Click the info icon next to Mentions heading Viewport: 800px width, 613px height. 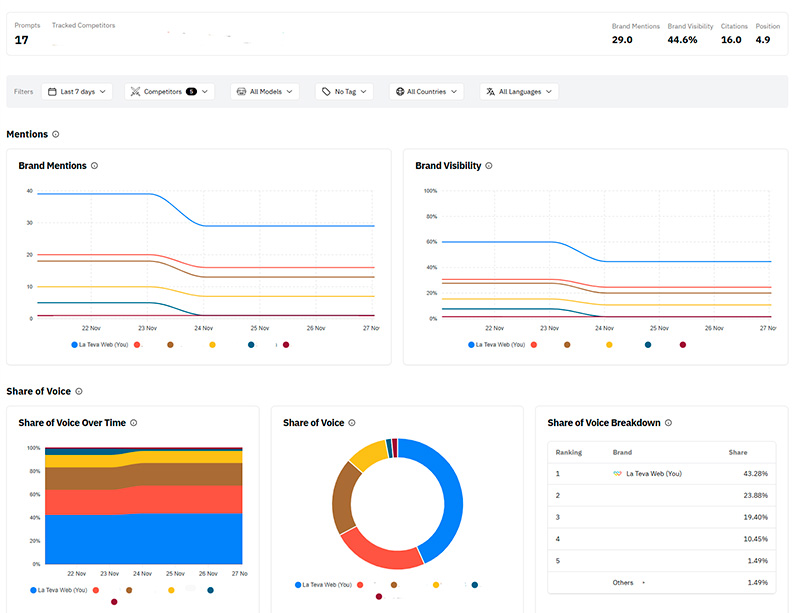56,134
